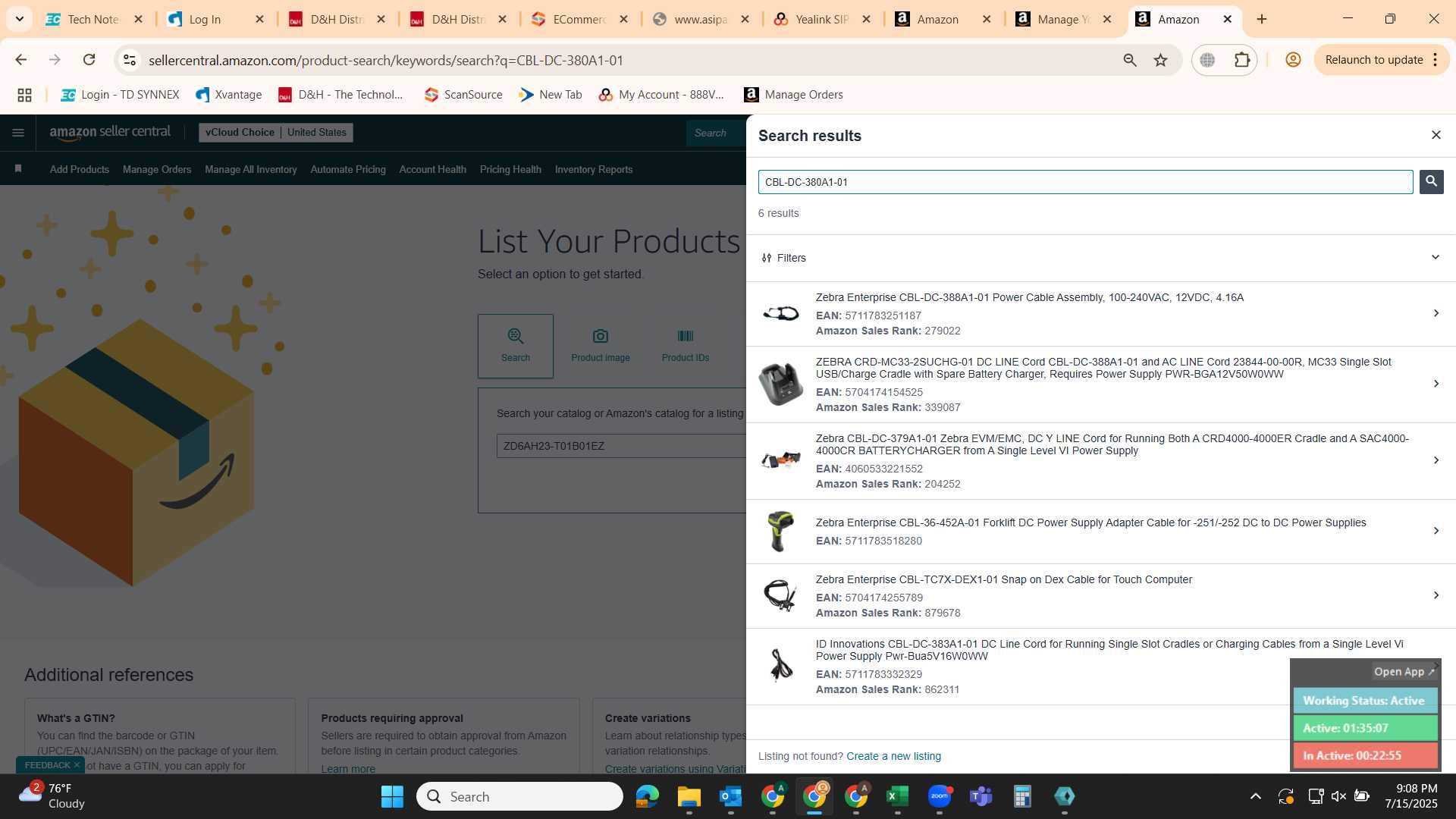Switch to the Yealink SIP browser tab
The width and height of the screenshot is (1456, 819).
(x=822, y=19)
